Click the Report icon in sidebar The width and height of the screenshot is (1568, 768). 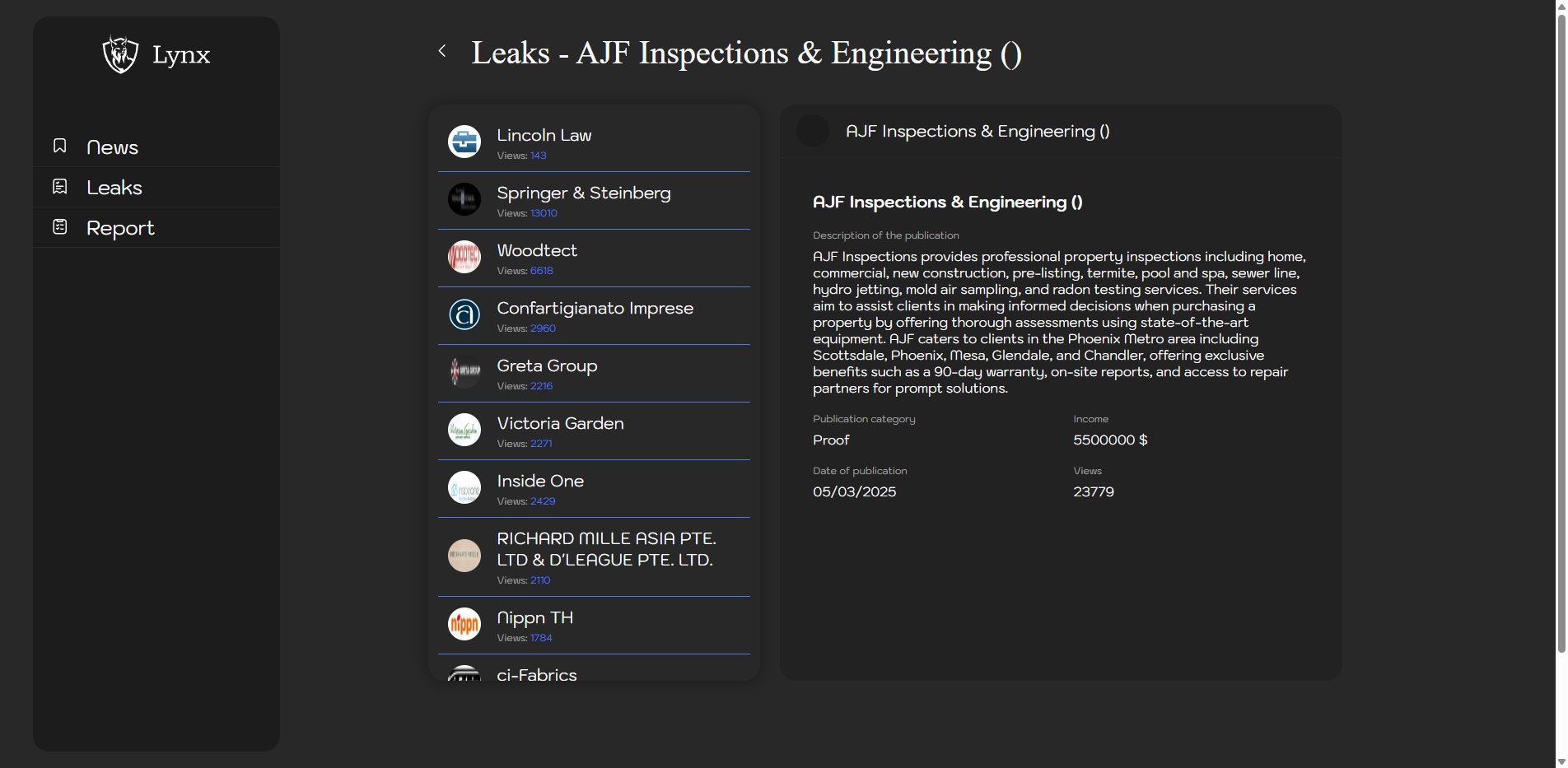(x=60, y=227)
